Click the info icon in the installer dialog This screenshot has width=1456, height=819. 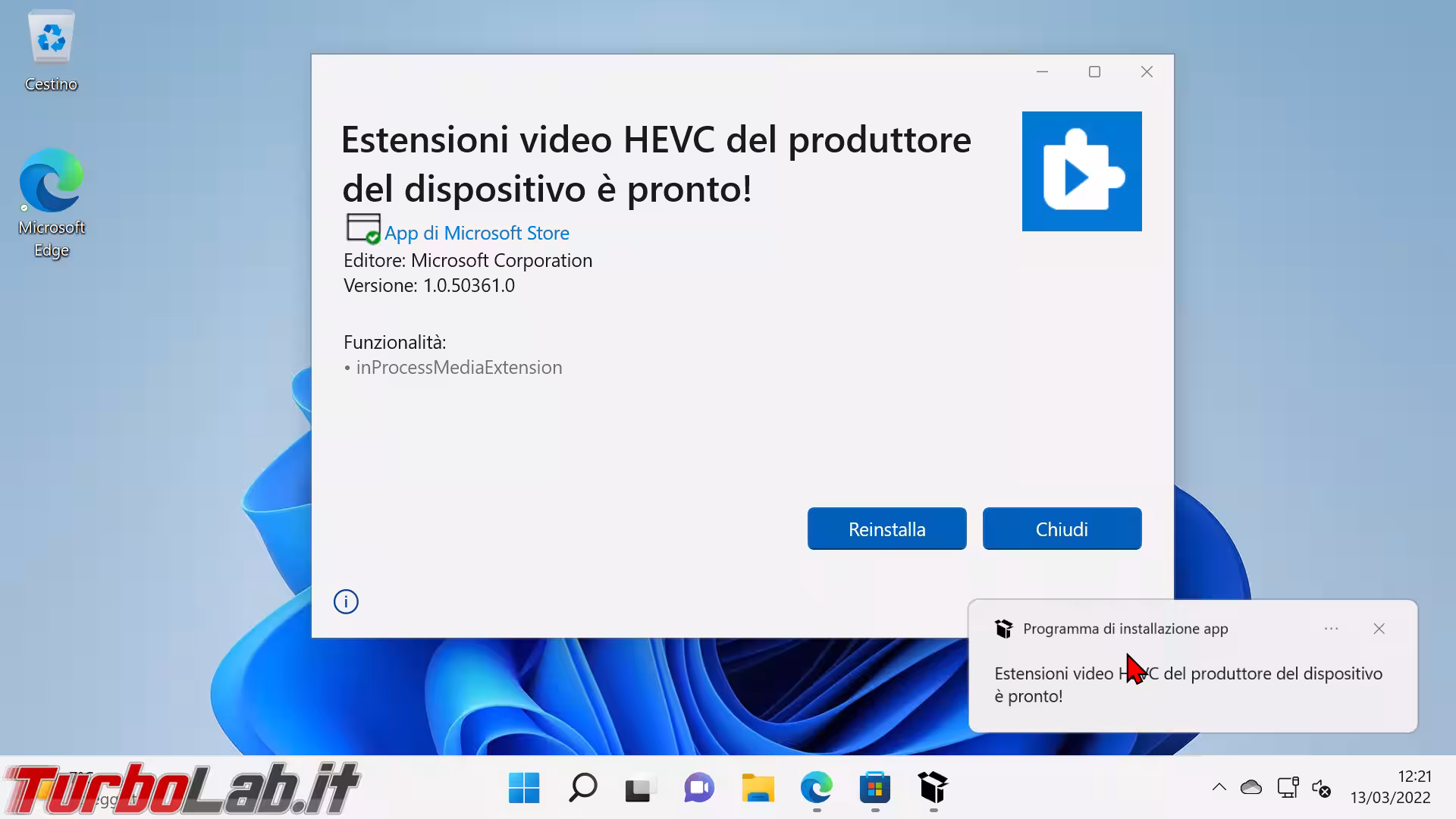point(346,601)
